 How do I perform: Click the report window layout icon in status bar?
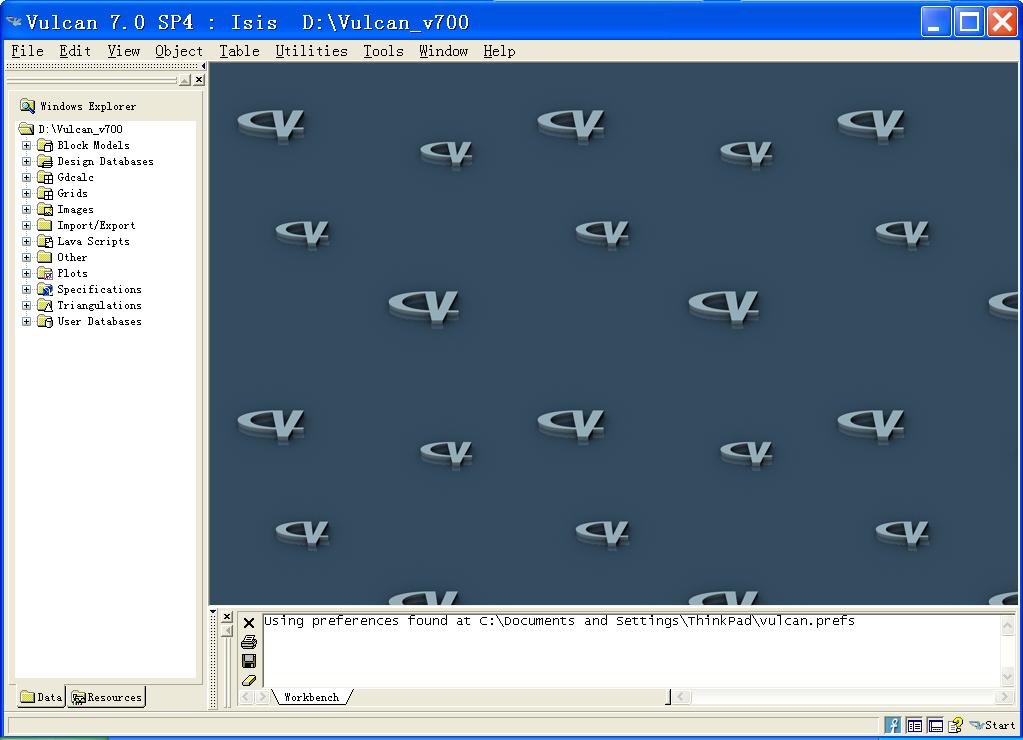pos(936,725)
